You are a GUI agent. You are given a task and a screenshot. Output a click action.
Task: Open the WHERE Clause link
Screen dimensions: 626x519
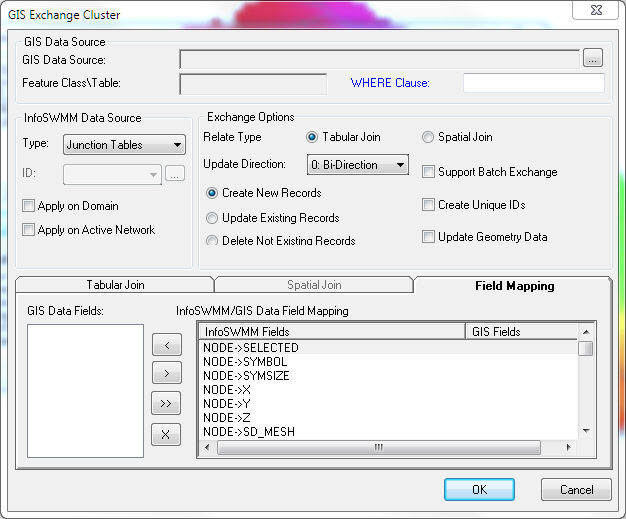pyautogui.click(x=390, y=83)
